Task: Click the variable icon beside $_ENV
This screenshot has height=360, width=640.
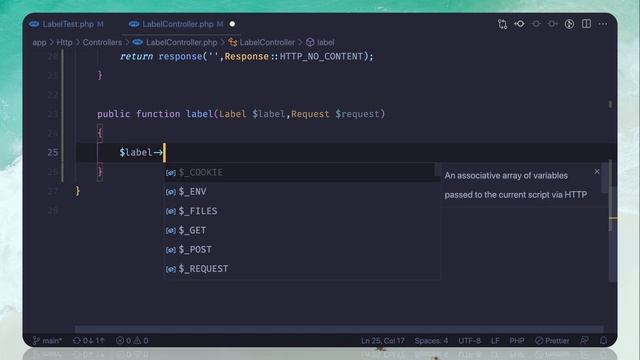Action: coord(171,192)
